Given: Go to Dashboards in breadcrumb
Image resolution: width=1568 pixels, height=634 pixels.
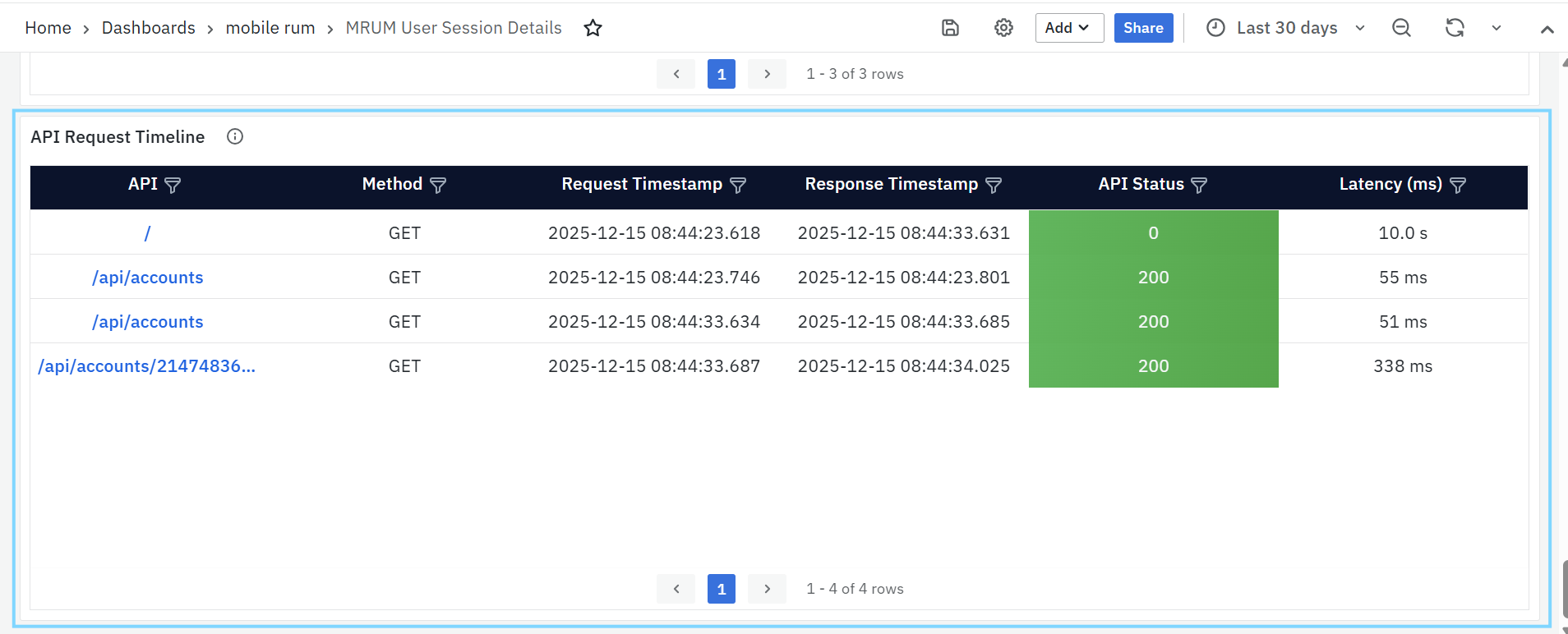Looking at the screenshot, I should [148, 28].
